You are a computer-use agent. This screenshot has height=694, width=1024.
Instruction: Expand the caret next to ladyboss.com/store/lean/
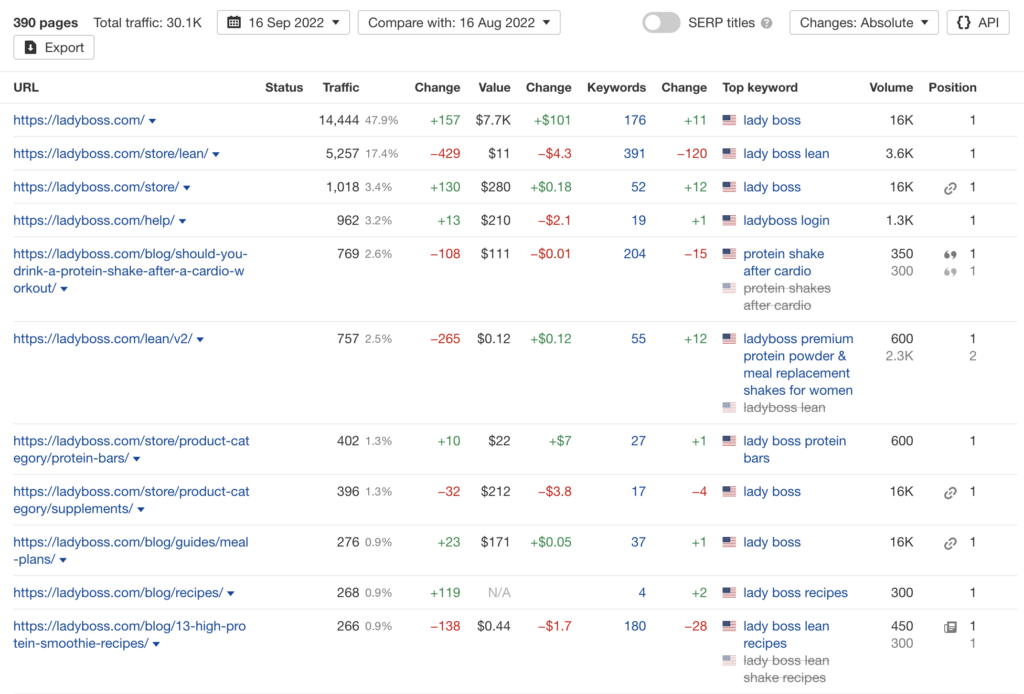216,155
